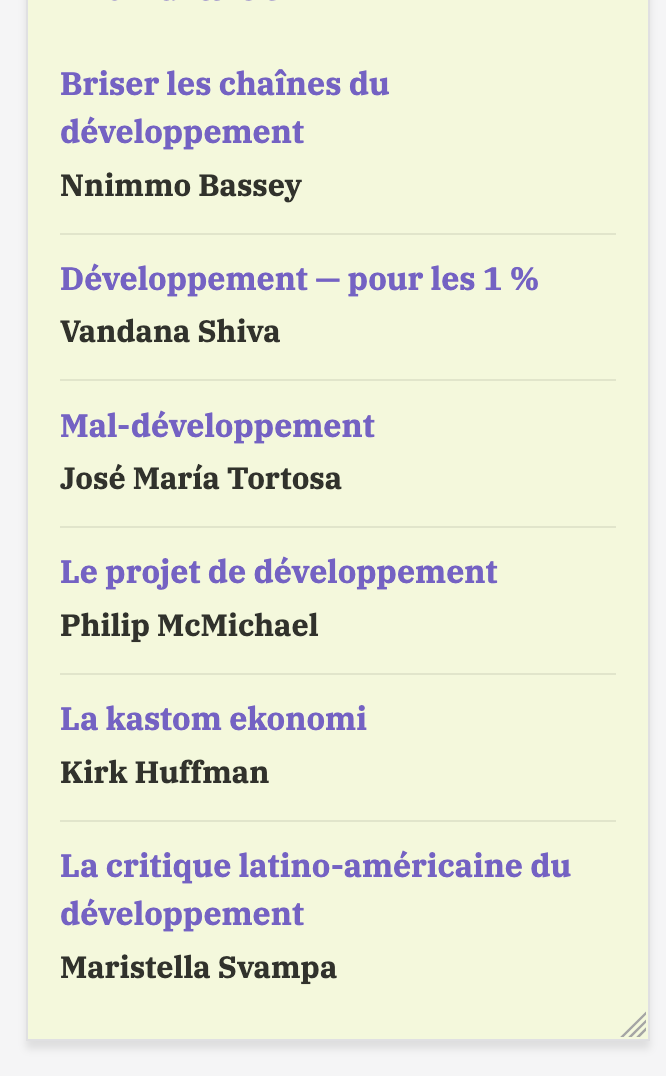Click author name Nnimmo Bassey
Screen dimensions: 666x1076
(x=180, y=186)
